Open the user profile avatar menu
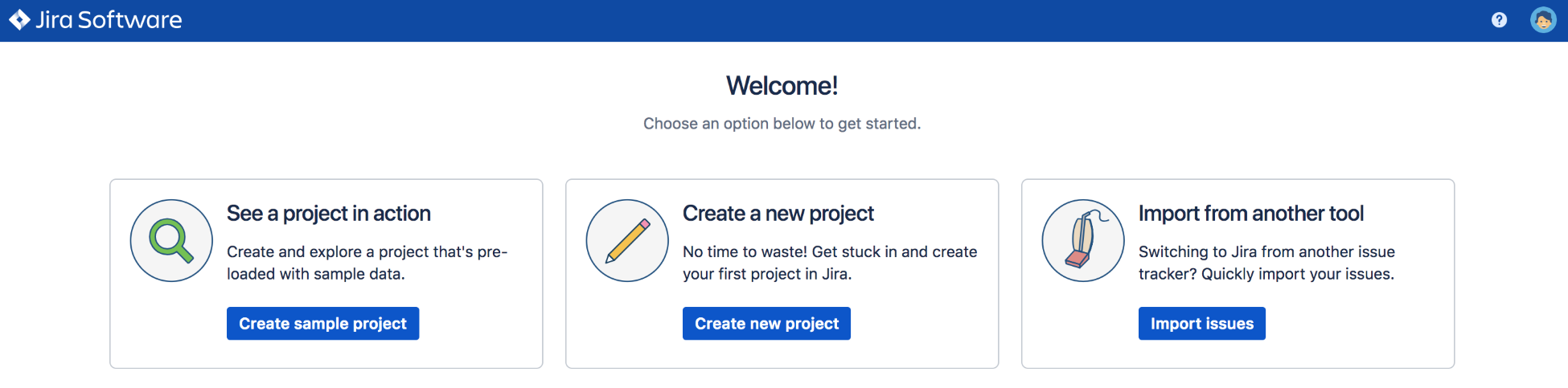The image size is (1568, 388). pyautogui.click(x=1543, y=20)
